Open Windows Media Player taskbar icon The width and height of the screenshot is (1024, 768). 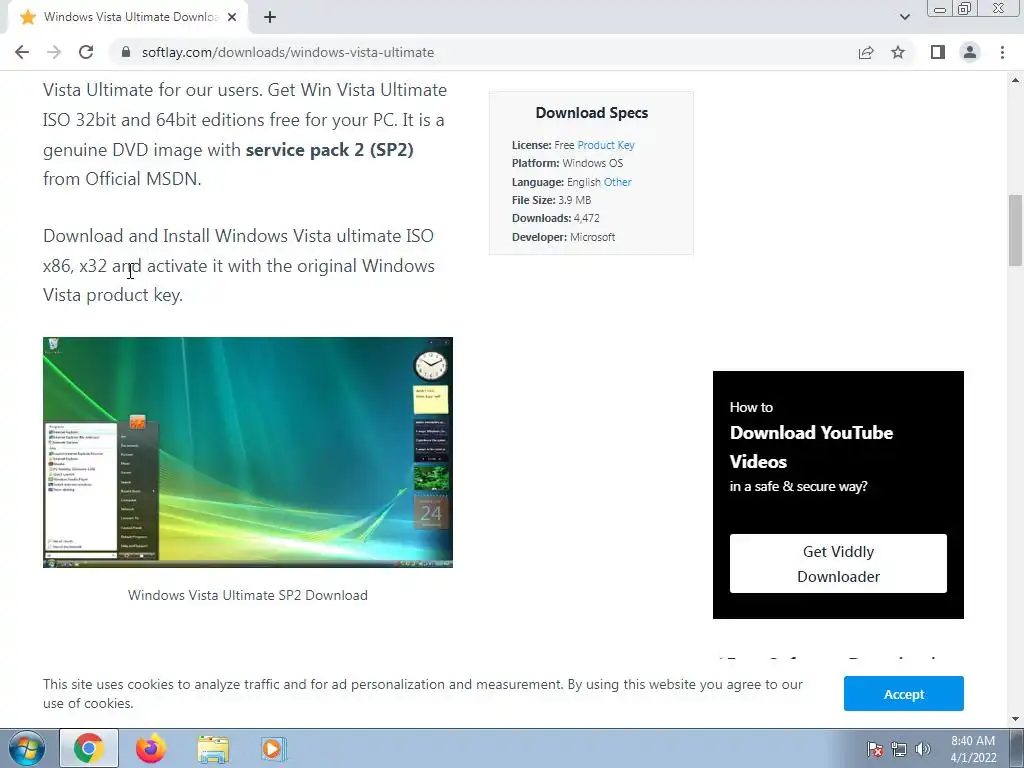[x=272, y=748]
